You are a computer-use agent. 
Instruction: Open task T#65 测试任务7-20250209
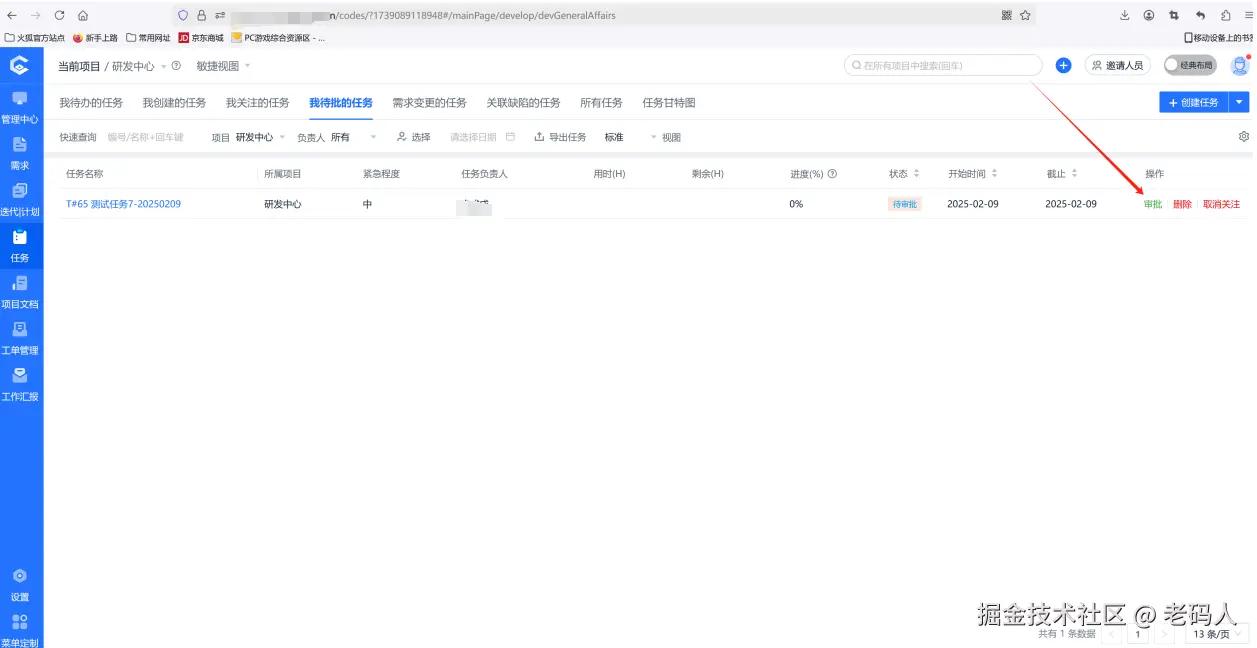123,204
